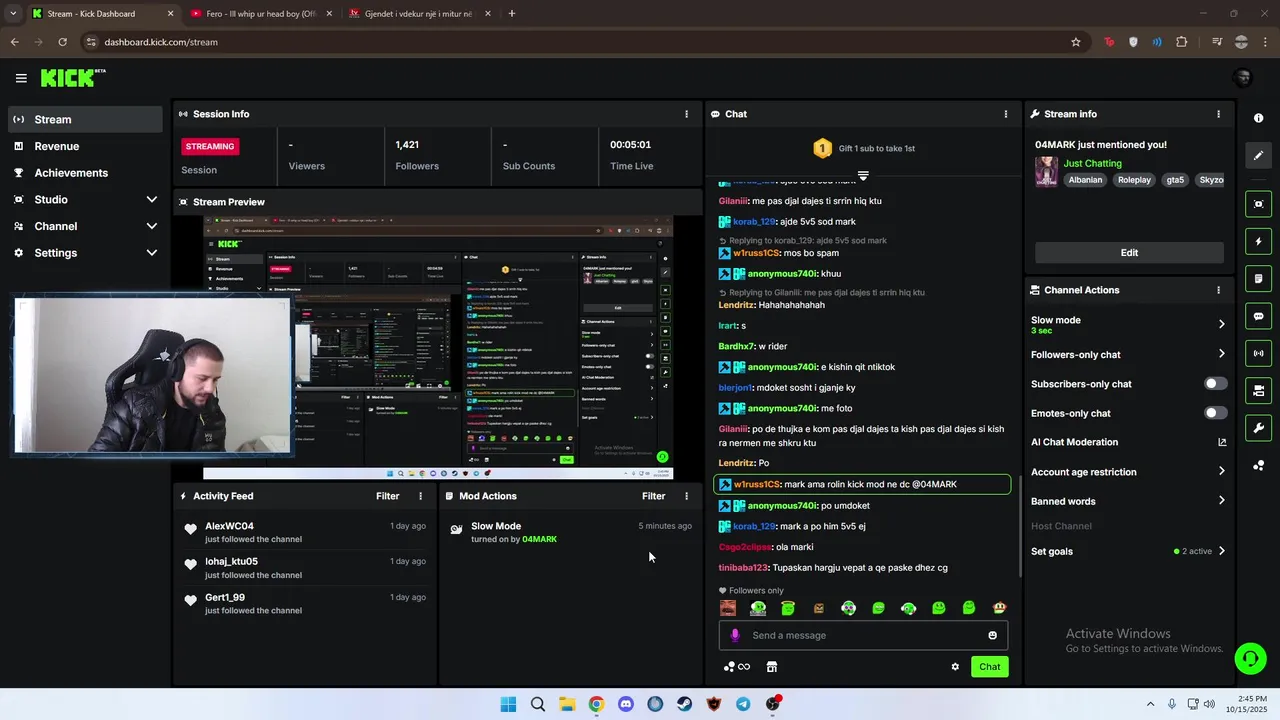Click the document note icon in the right rail
The width and height of the screenshot is (1280, 720).
coord(1258,279)
